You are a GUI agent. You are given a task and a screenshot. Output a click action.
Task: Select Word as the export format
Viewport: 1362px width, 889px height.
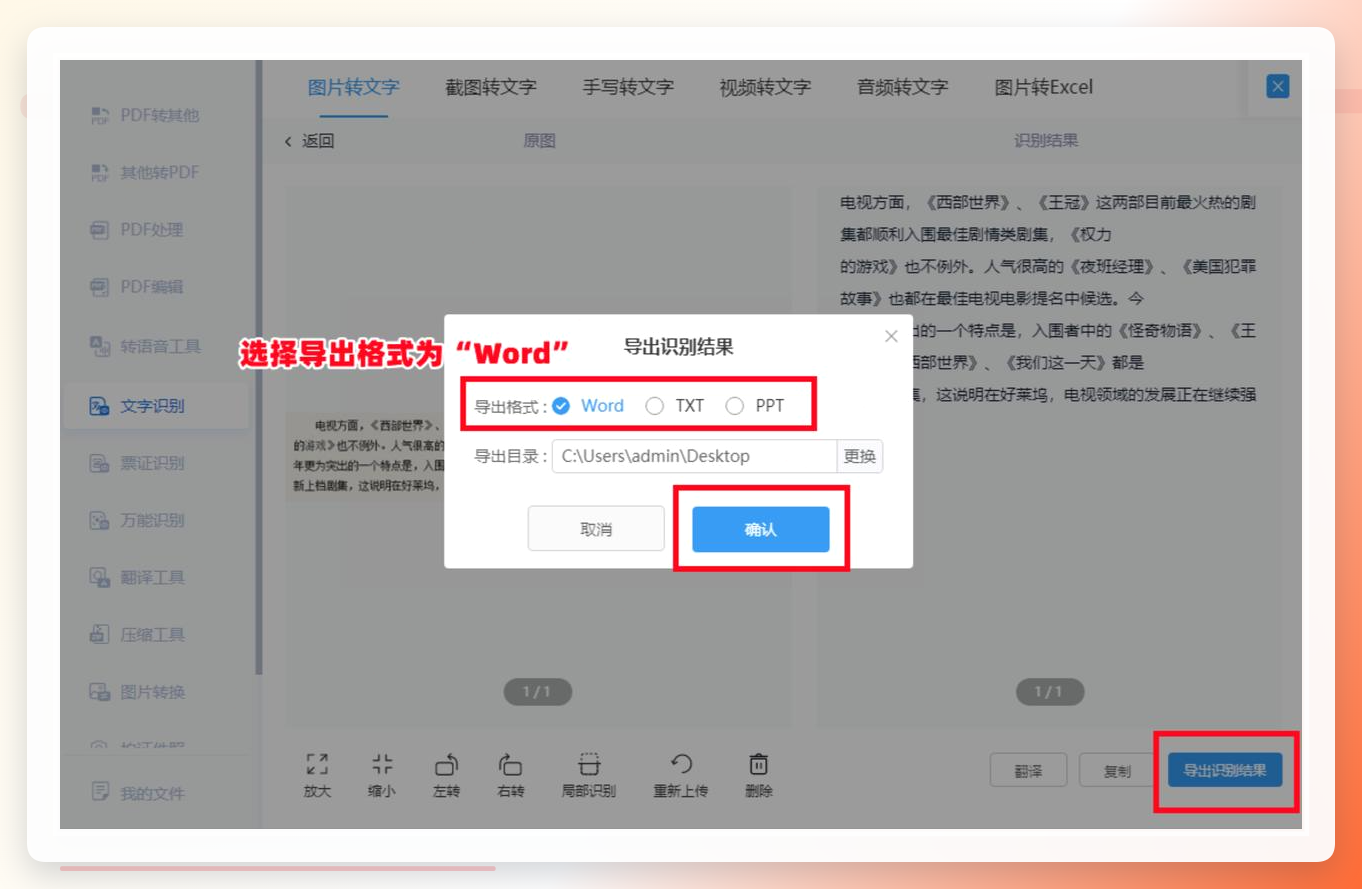[588, 405]
